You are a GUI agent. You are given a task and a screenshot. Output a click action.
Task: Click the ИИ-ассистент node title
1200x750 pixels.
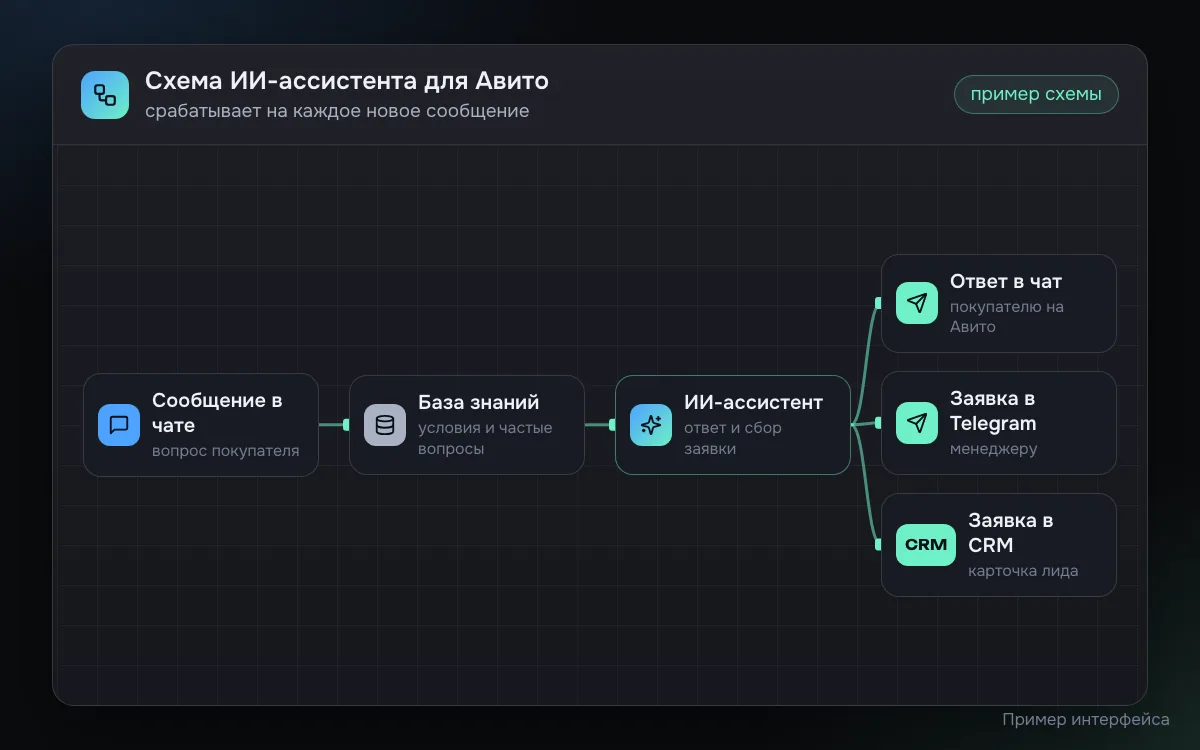[x=754, y=402]
